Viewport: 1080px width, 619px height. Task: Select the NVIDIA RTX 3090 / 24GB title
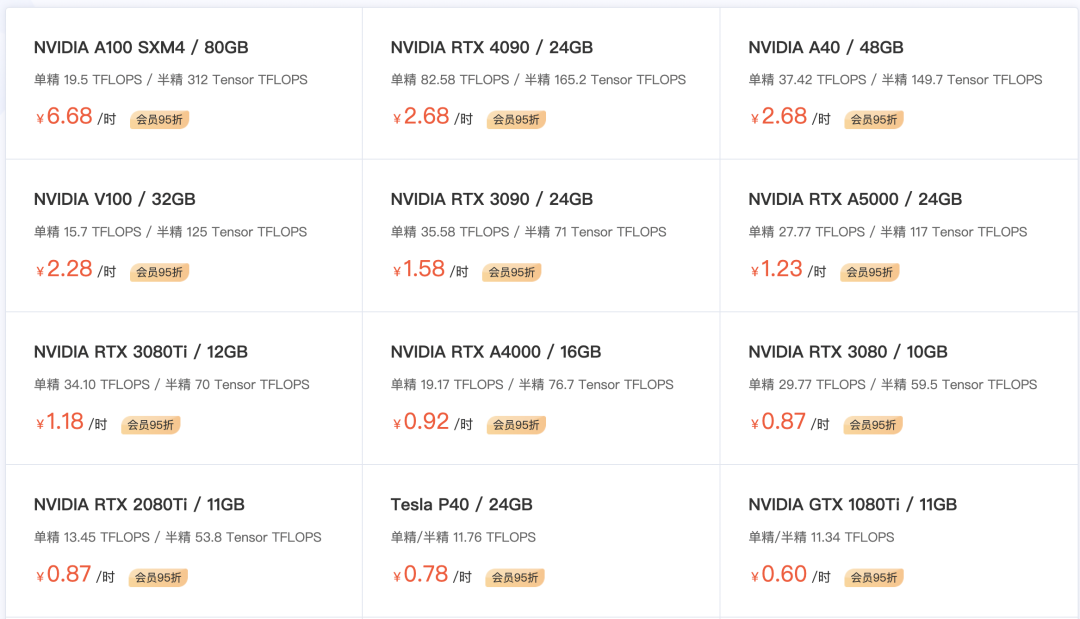[x=491, y=199]
